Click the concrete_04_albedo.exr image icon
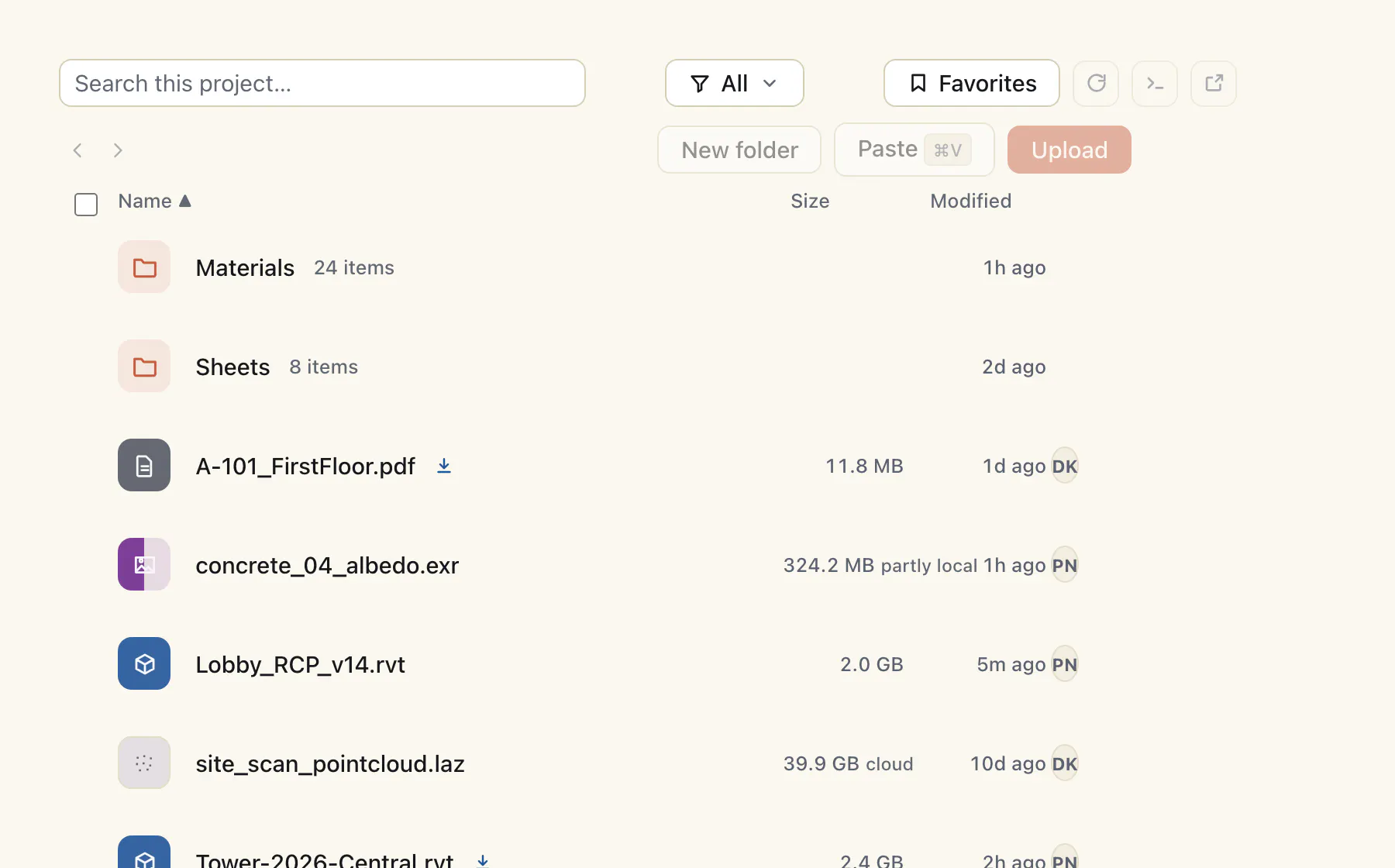1395x868 pixels. [x=144, y=565]
